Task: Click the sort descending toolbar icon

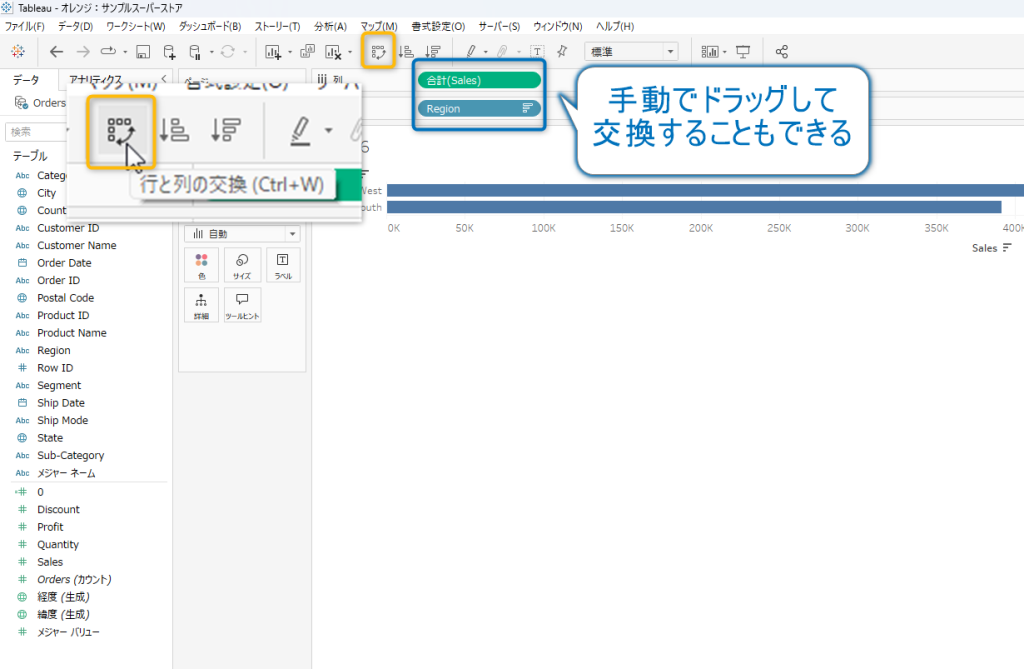Action: tap(432, 51)
